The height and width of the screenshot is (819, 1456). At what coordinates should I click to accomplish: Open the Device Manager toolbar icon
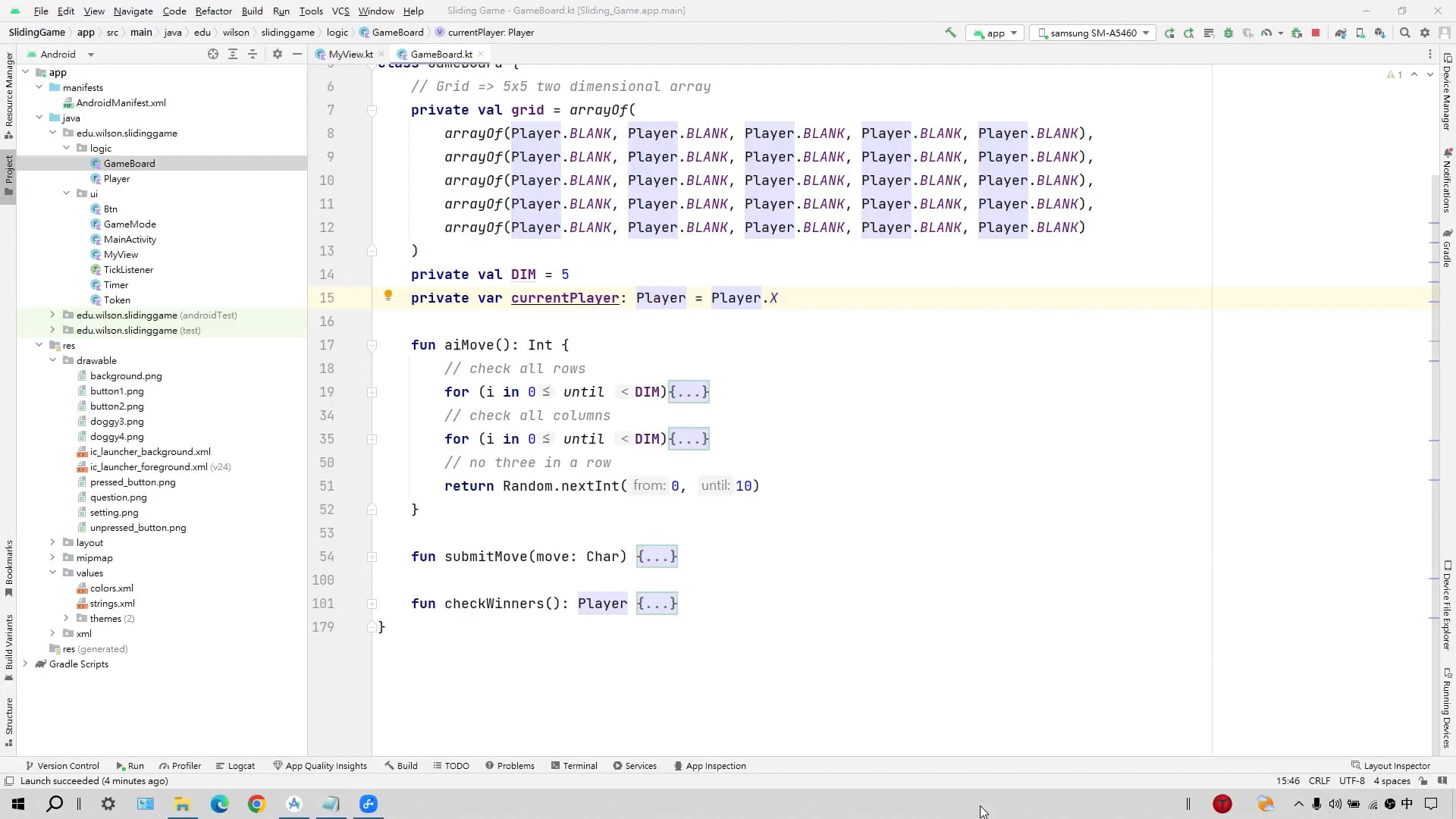click(x=1360, y=33)
